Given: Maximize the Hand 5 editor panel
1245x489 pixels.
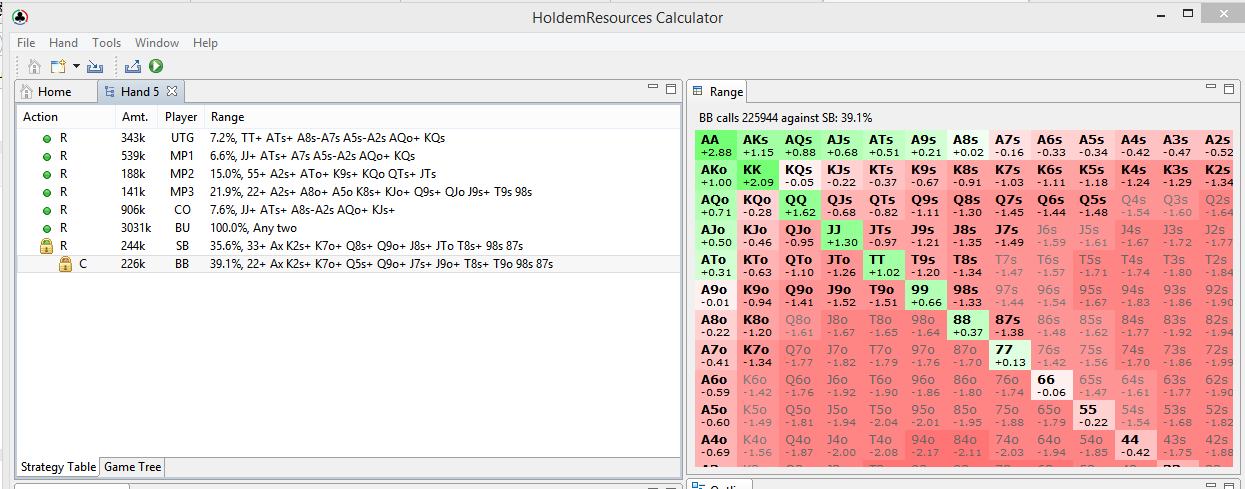Looking at the screenshot, I should [671, 89].
